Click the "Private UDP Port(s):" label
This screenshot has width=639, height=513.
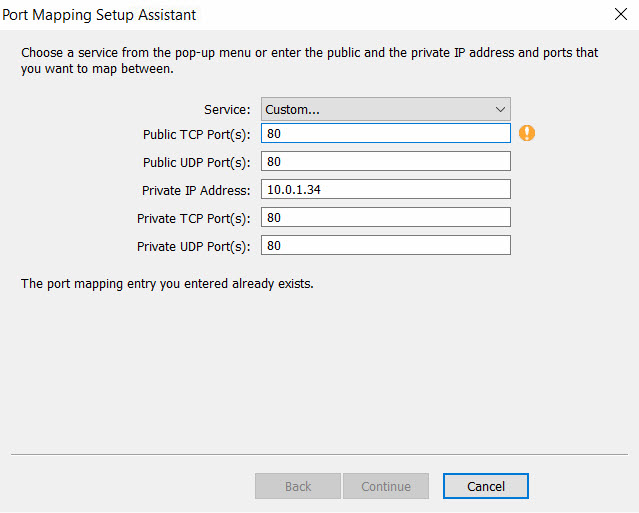(194, 246)
